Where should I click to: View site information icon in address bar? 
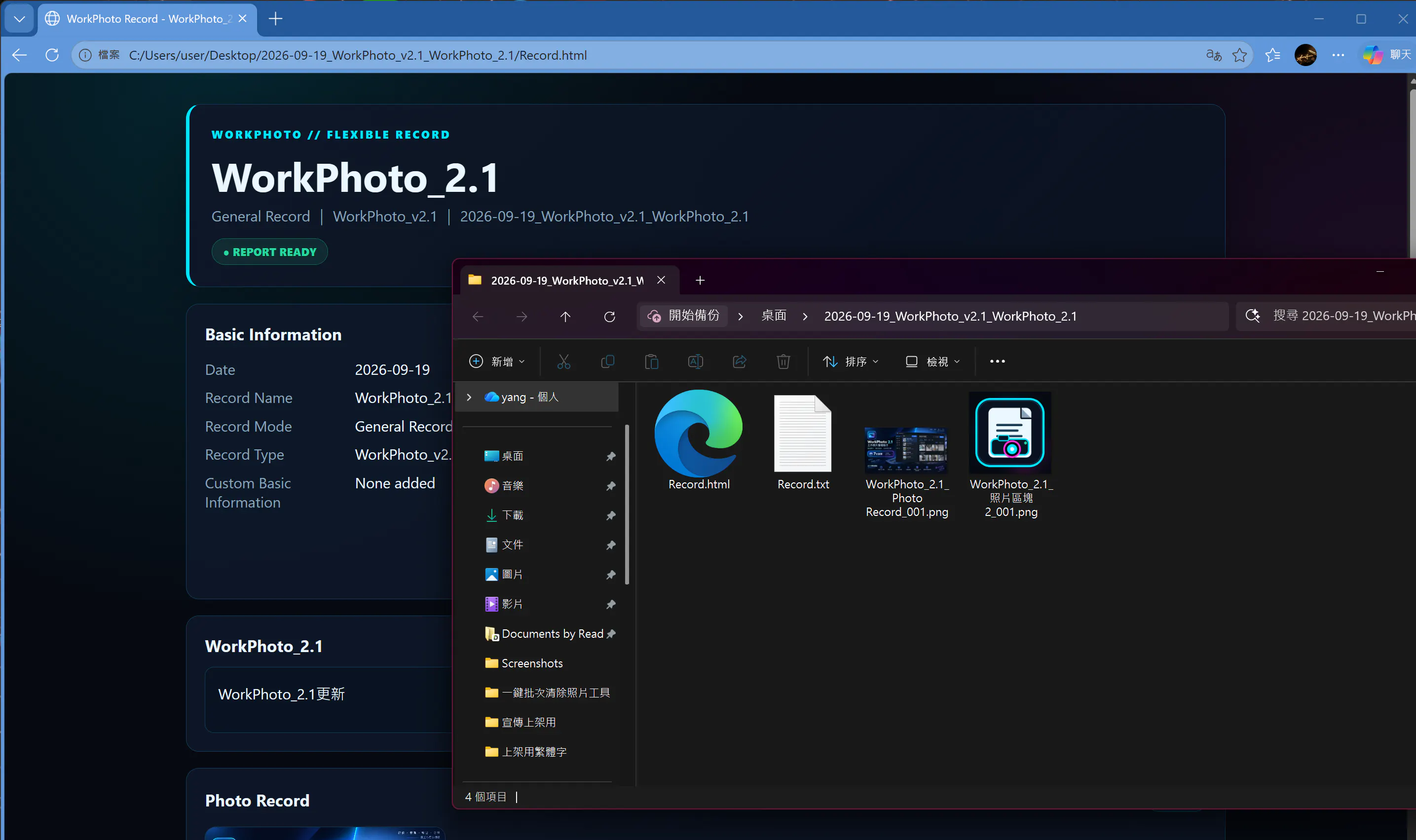(85, 55)
